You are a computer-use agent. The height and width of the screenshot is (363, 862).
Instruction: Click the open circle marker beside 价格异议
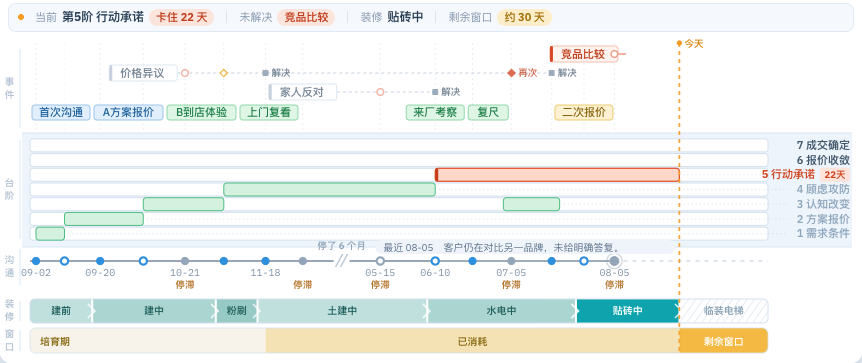pyautogui.click(x=185, y=73)
